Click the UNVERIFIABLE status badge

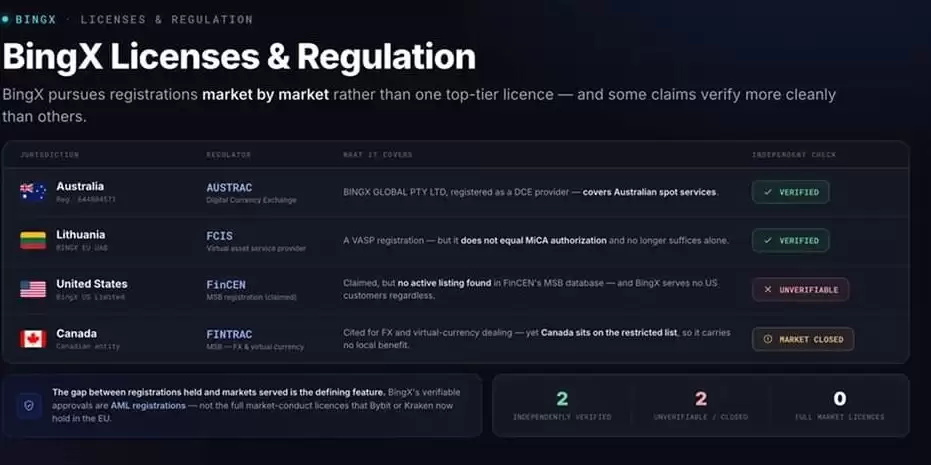pyautogui.click(x=800, y=289)
